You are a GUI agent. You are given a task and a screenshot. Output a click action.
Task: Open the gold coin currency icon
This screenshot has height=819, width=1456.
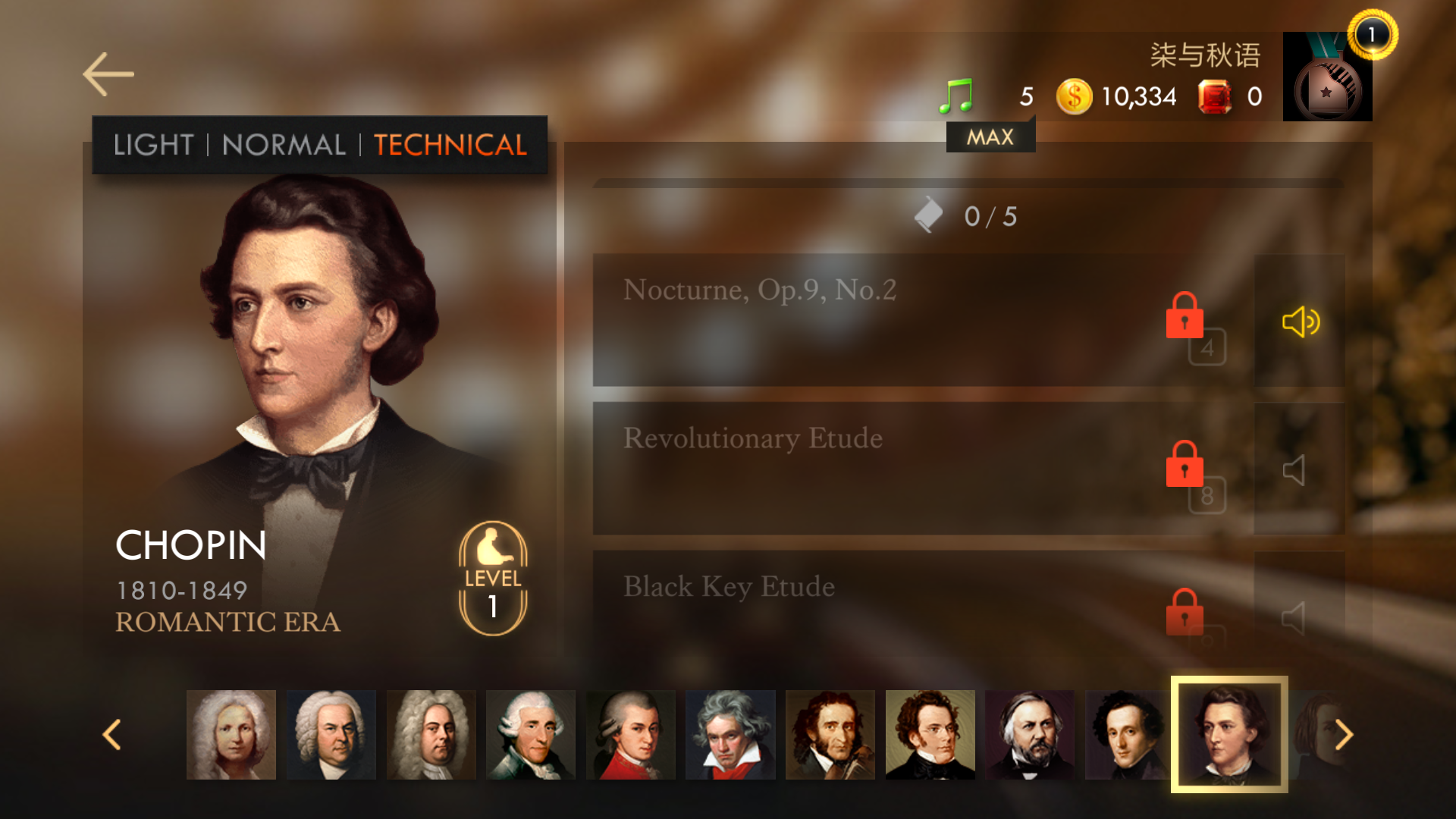[1074, 96]
